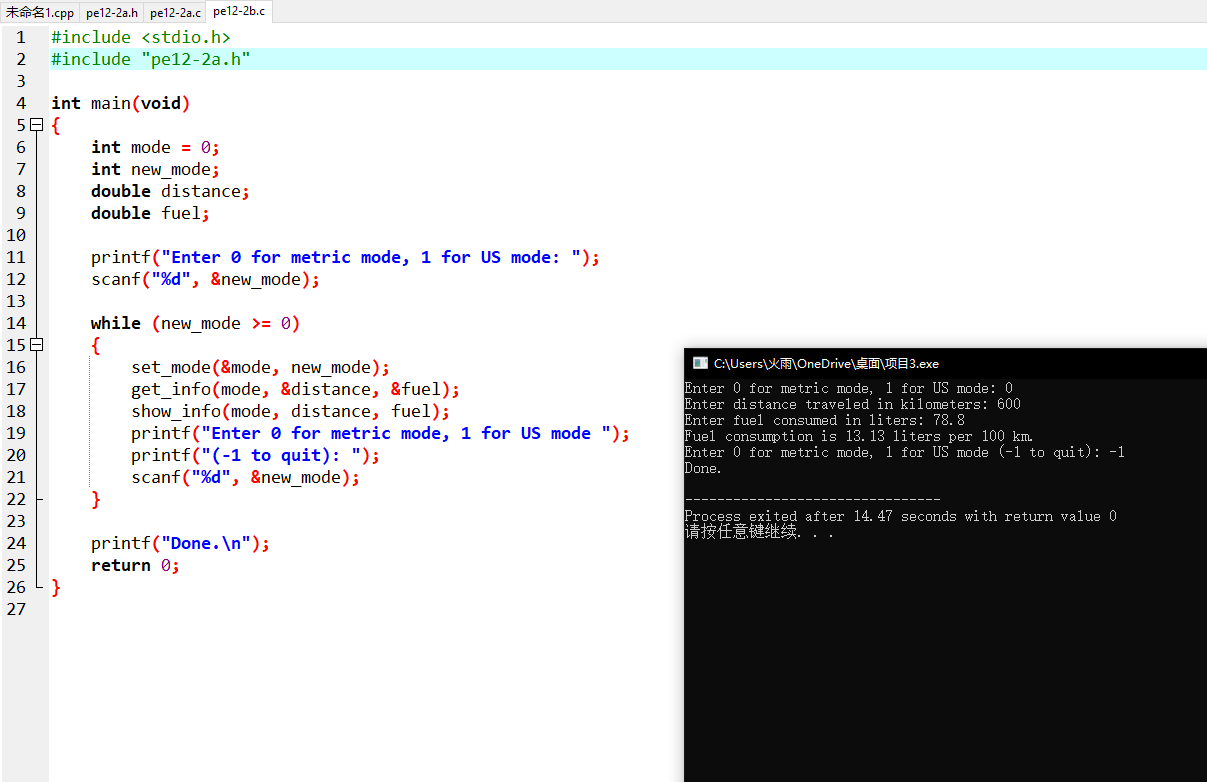Click the line int mode = 0;
Screen dimensions: 1207x782
pos(155,147)
